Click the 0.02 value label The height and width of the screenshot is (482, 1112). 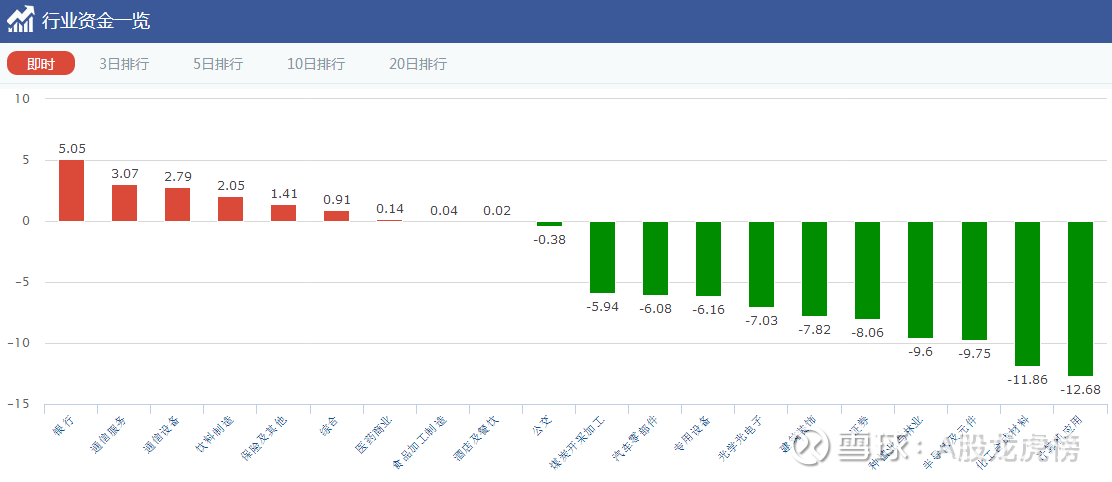496,211
